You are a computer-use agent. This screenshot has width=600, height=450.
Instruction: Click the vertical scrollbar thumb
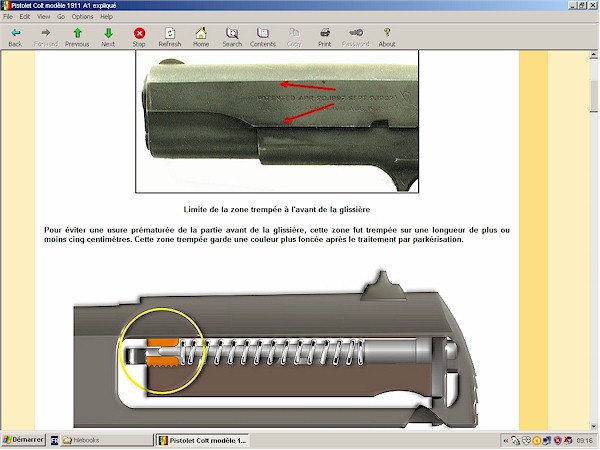[593, 96]
